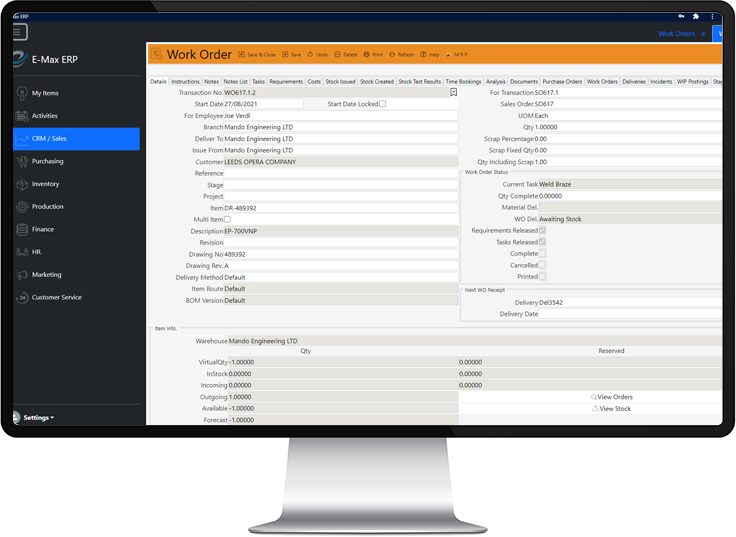This screenshot has height=537, width=736.
Task: Delete the work order via toolbar
Action: click(345, 55)
